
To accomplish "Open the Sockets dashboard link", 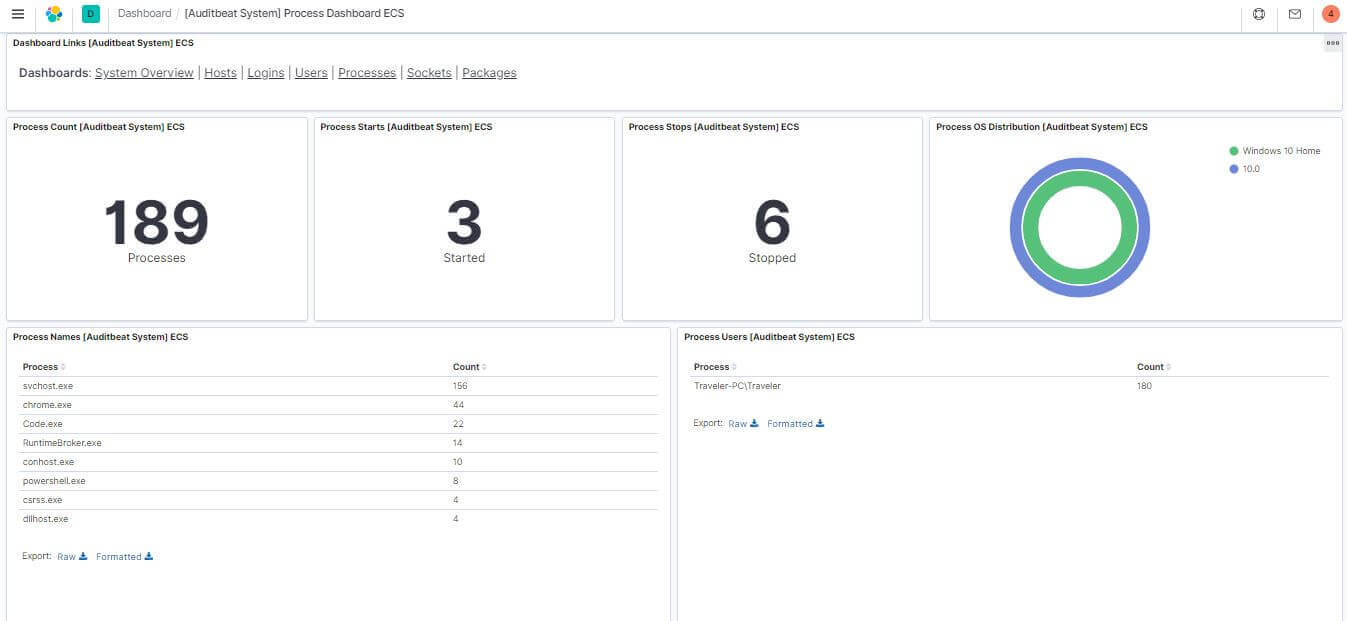I will 429,72.
